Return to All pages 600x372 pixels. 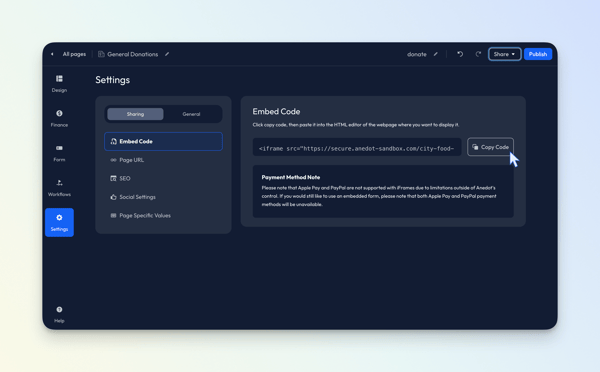pyautogui.click(x=74, y=54)
